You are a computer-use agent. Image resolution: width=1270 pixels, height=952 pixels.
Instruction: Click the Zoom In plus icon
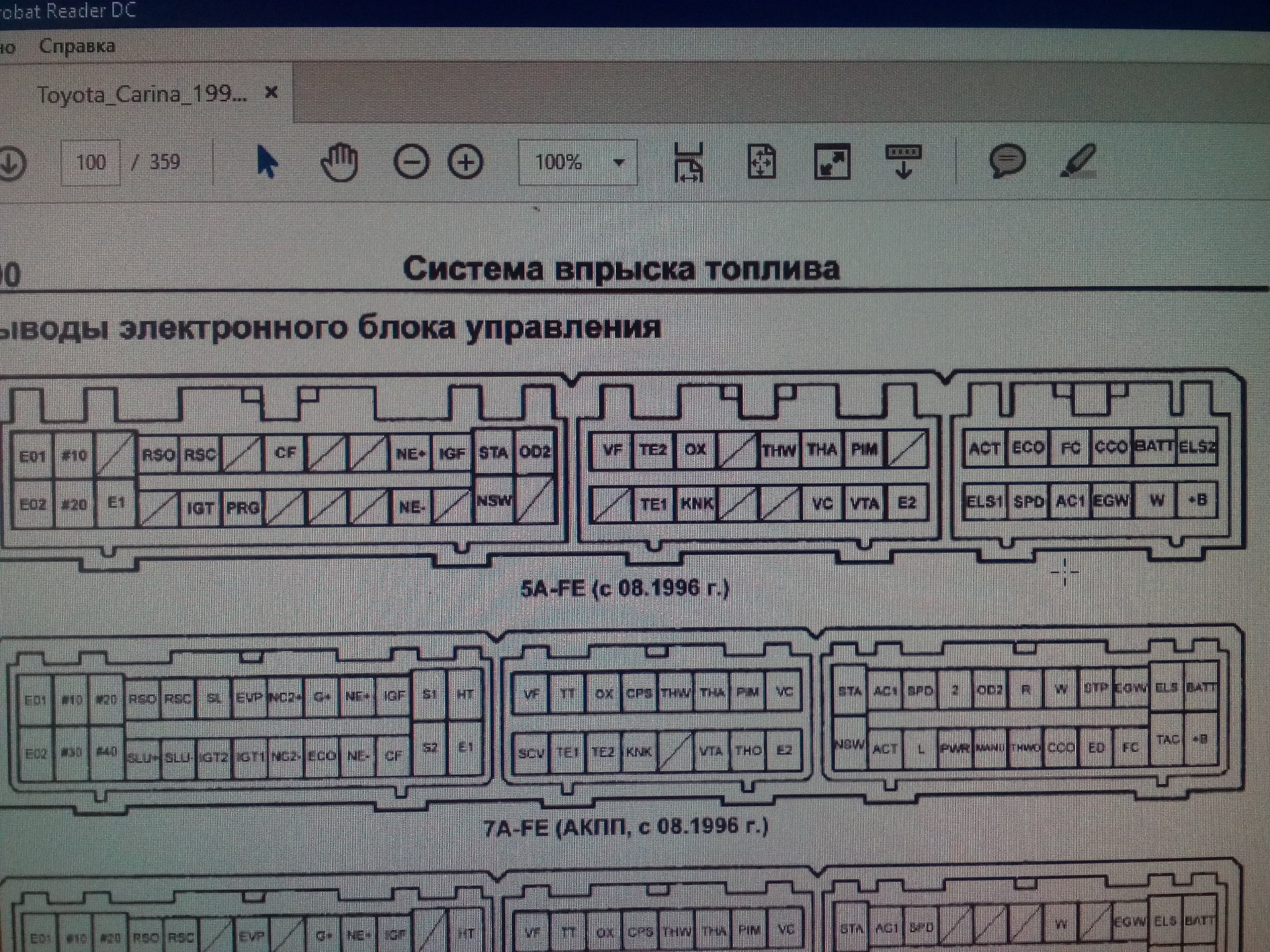point(466,162)
